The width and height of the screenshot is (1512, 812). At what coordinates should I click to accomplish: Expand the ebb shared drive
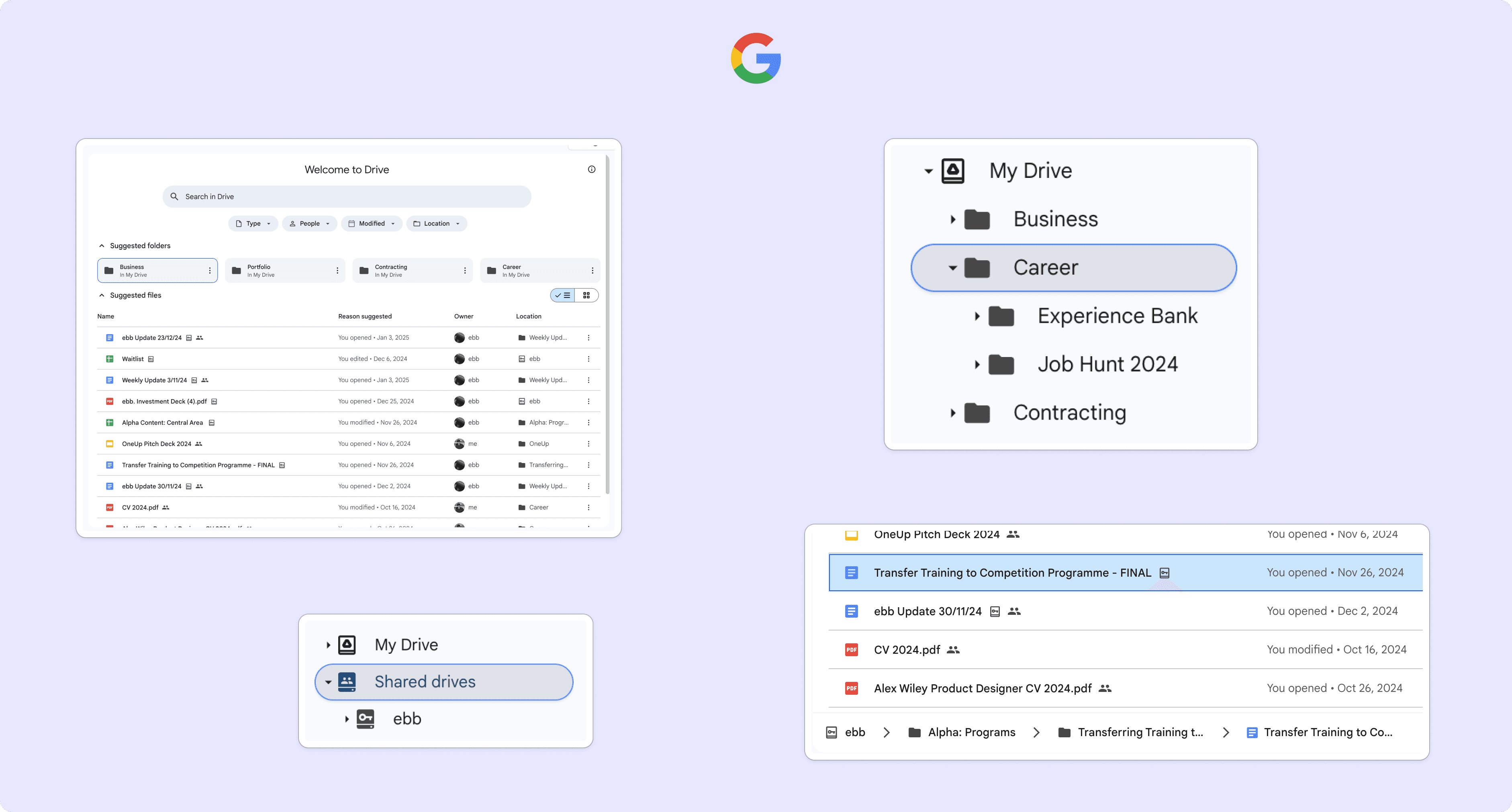coord(347,719)
